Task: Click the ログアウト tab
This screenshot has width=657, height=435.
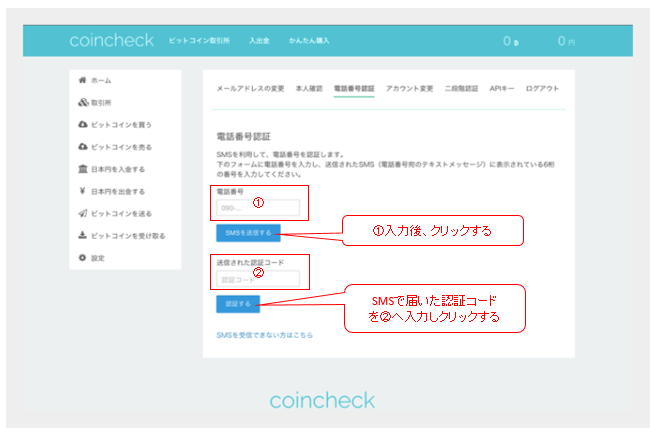Action: point(542,88)
